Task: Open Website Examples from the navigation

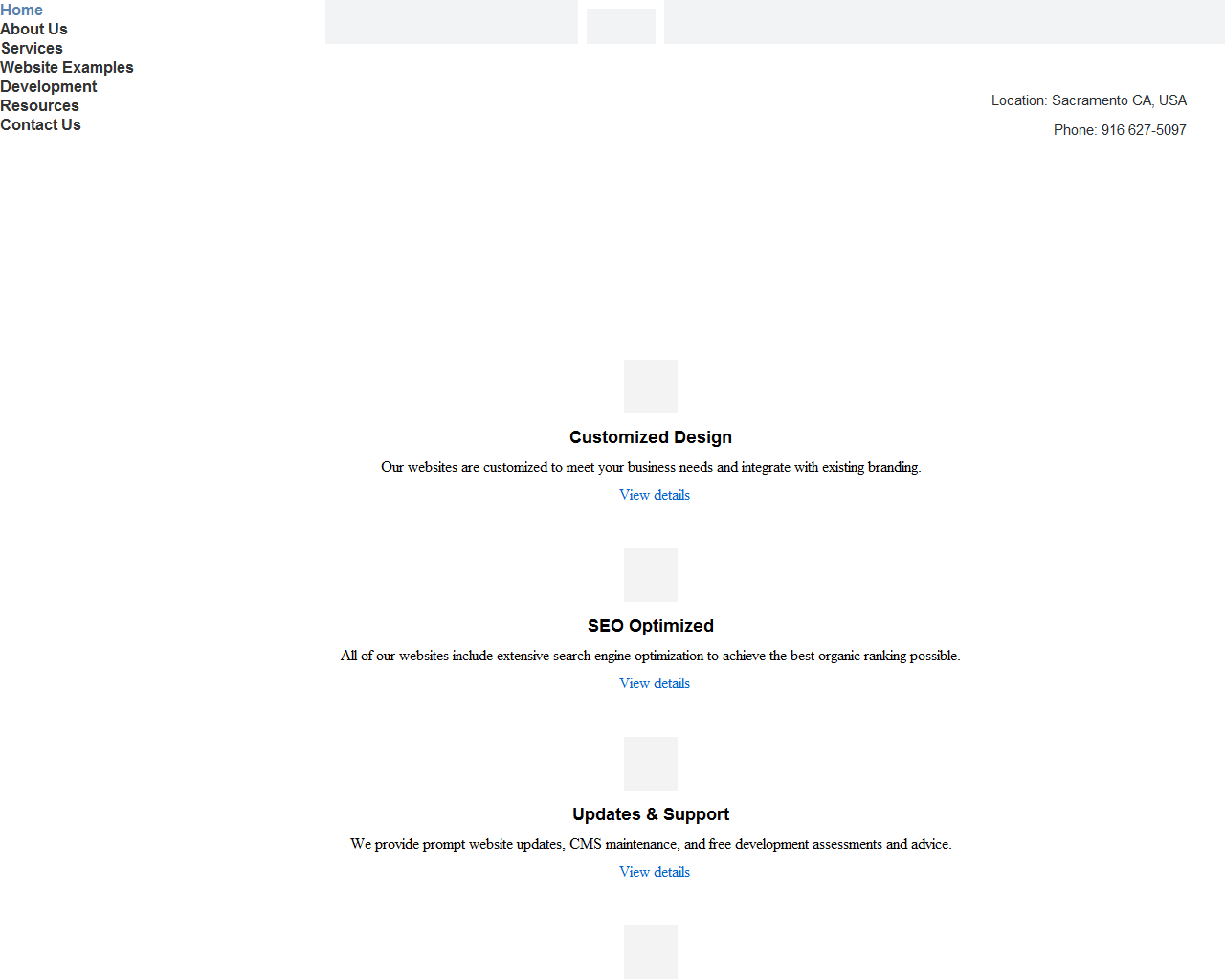Action: coord(67,67)
